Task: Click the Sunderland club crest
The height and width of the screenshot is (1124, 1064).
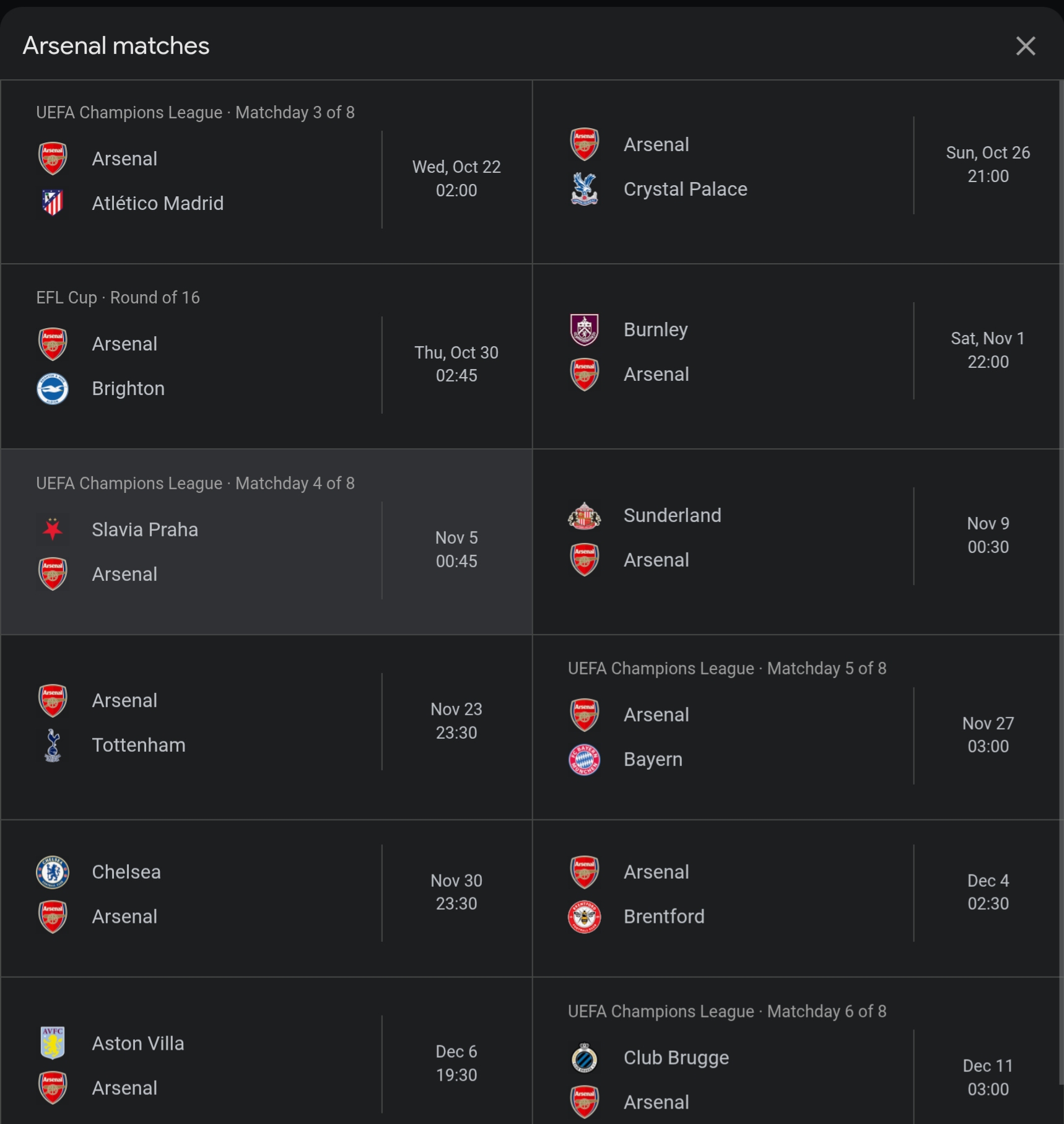Action: pyautogui.click(x=584, y=515)
